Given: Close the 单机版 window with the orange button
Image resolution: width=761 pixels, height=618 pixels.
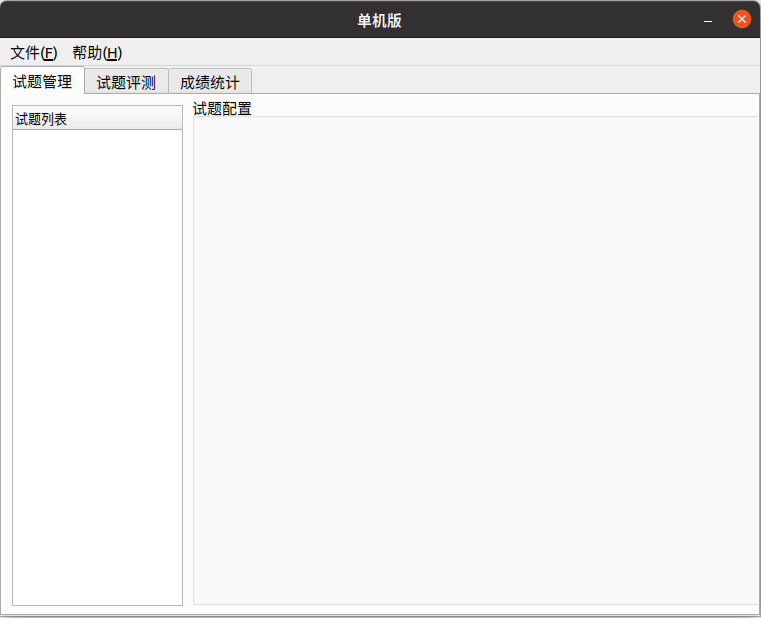Looking at the screenshot, I should pyautogui.click(x=741, y=20).
